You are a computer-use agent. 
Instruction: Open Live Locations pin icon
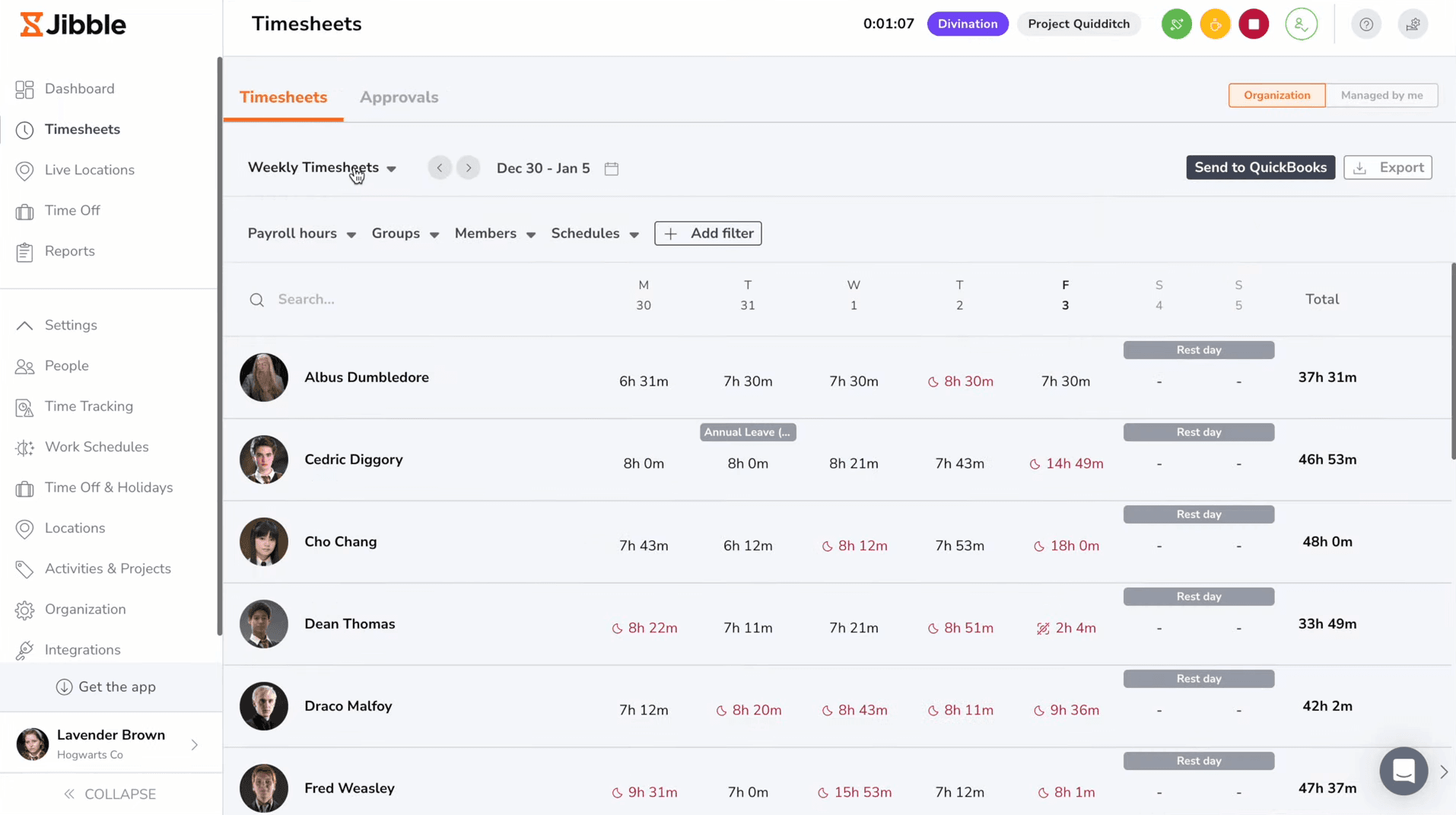[x=24, y=170]
